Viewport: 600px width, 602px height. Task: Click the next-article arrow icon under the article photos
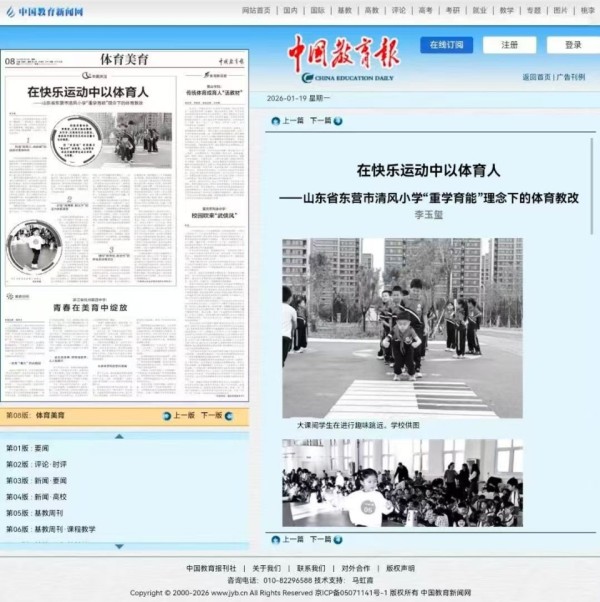click(x=338, y=540)
